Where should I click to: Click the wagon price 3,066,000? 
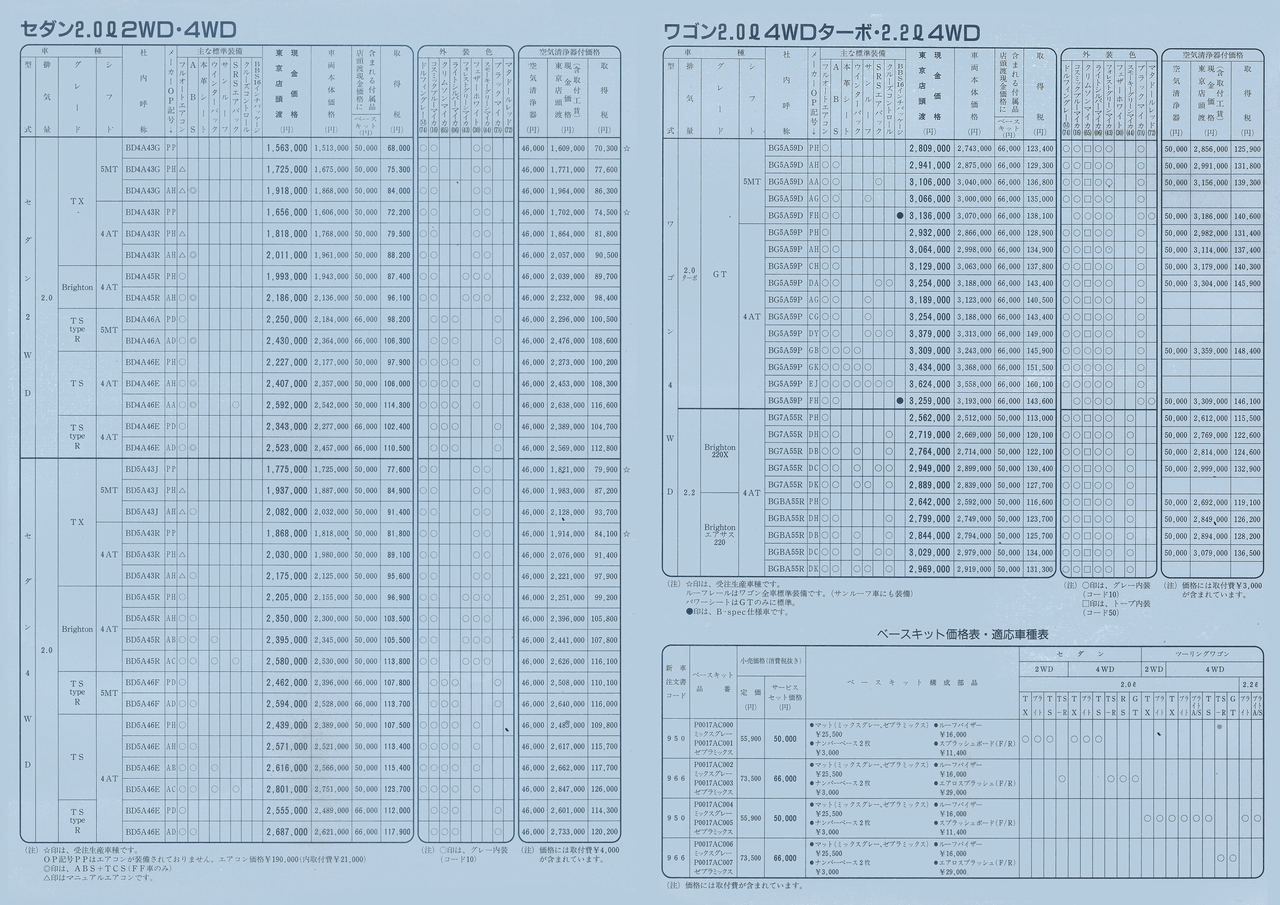coord(929,199)
